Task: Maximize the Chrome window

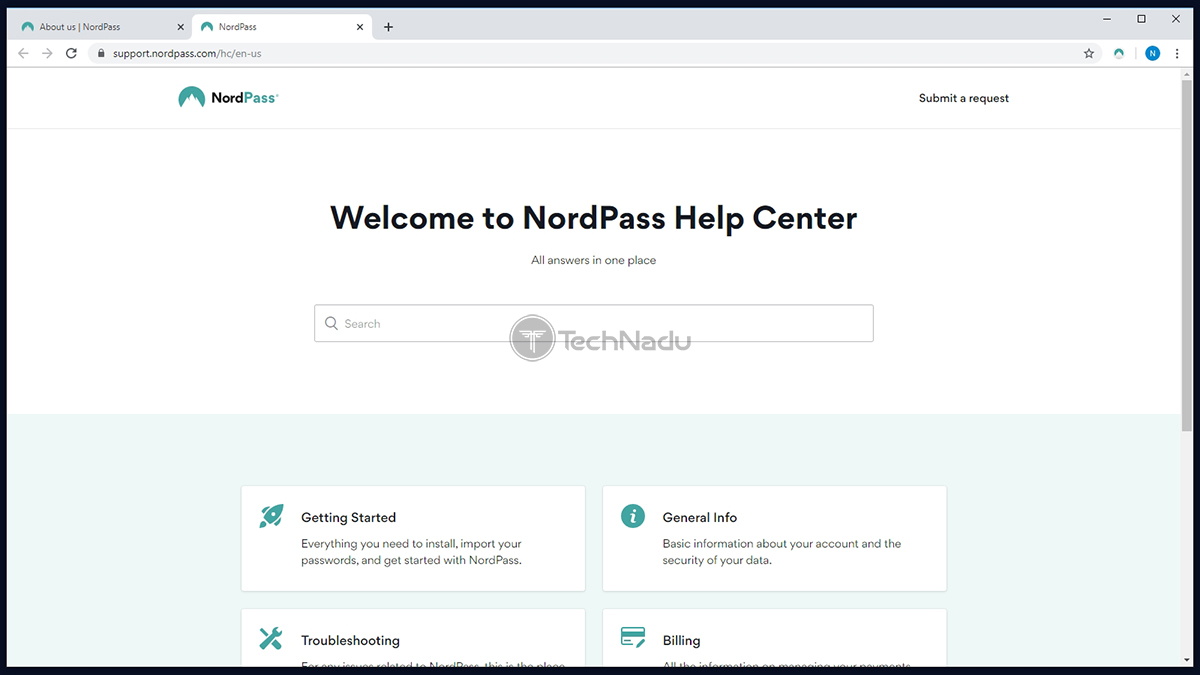Action: pos(1141,18)
